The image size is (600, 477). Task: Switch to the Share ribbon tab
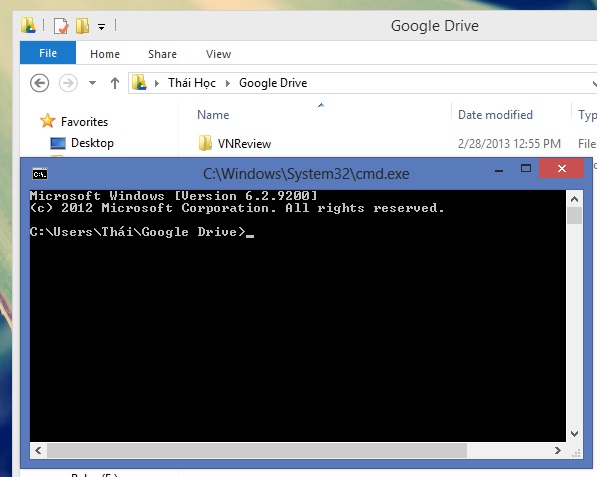162,54
